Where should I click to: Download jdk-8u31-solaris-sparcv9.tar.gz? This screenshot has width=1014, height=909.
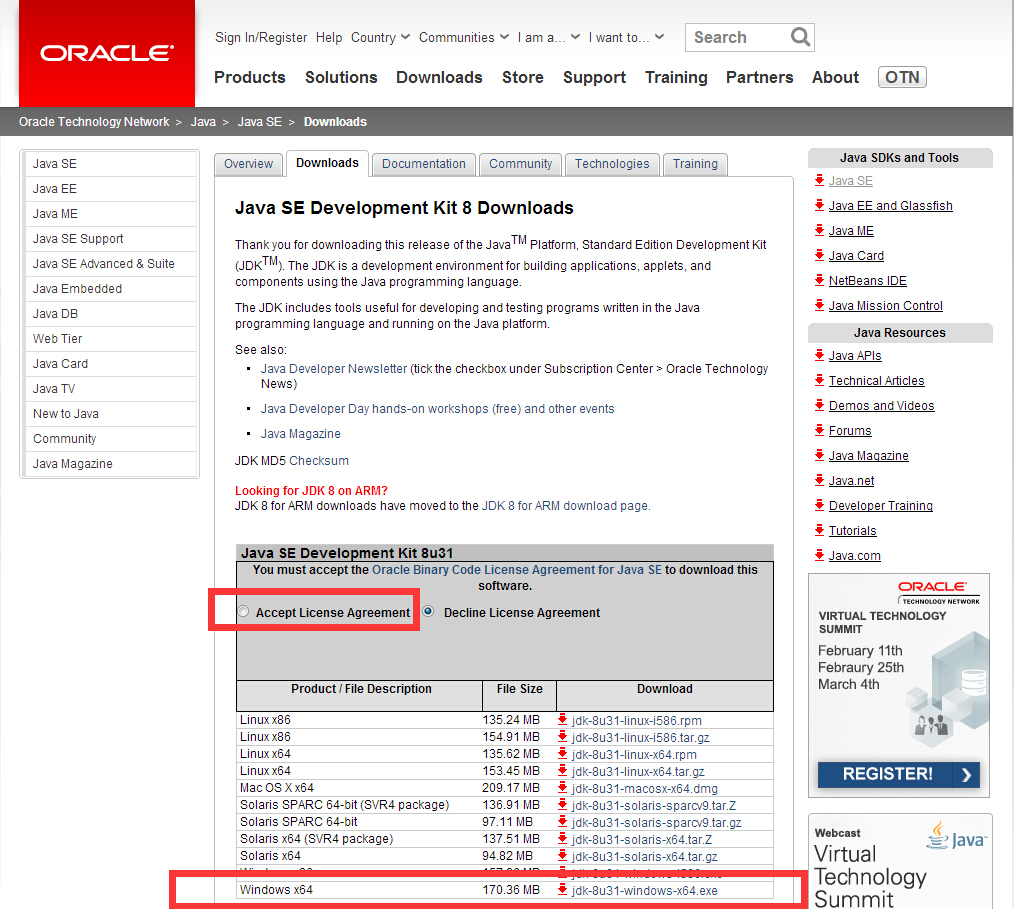pos(656,822)
